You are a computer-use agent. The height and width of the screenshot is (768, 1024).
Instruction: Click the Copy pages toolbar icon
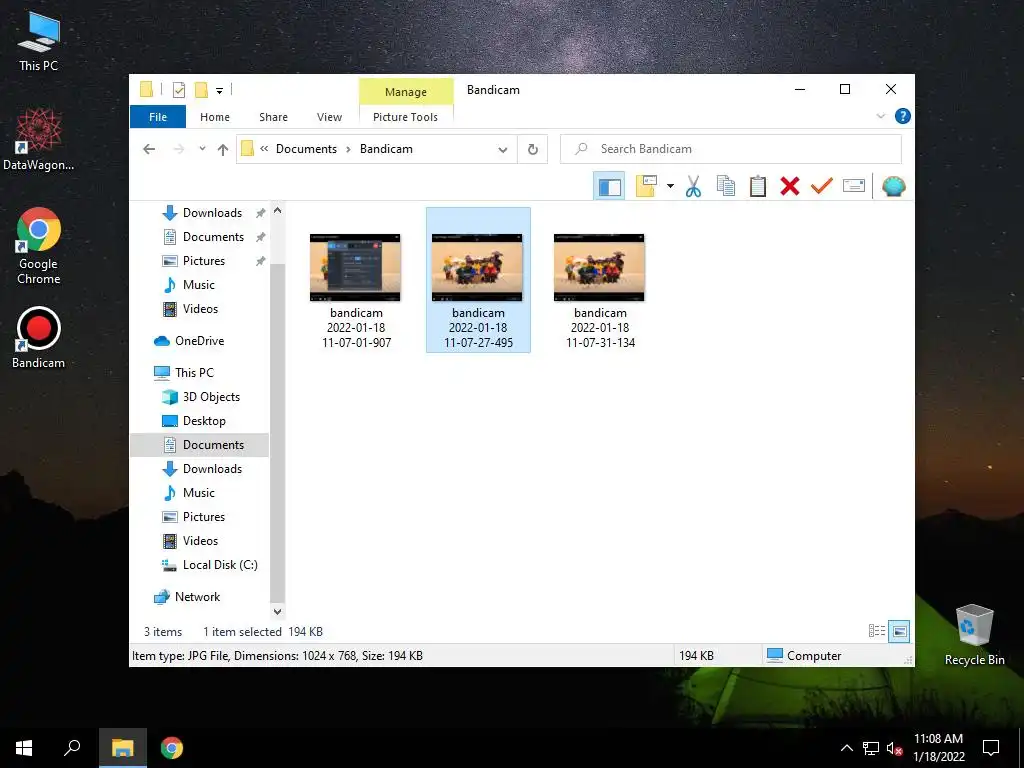coord(726,187)
